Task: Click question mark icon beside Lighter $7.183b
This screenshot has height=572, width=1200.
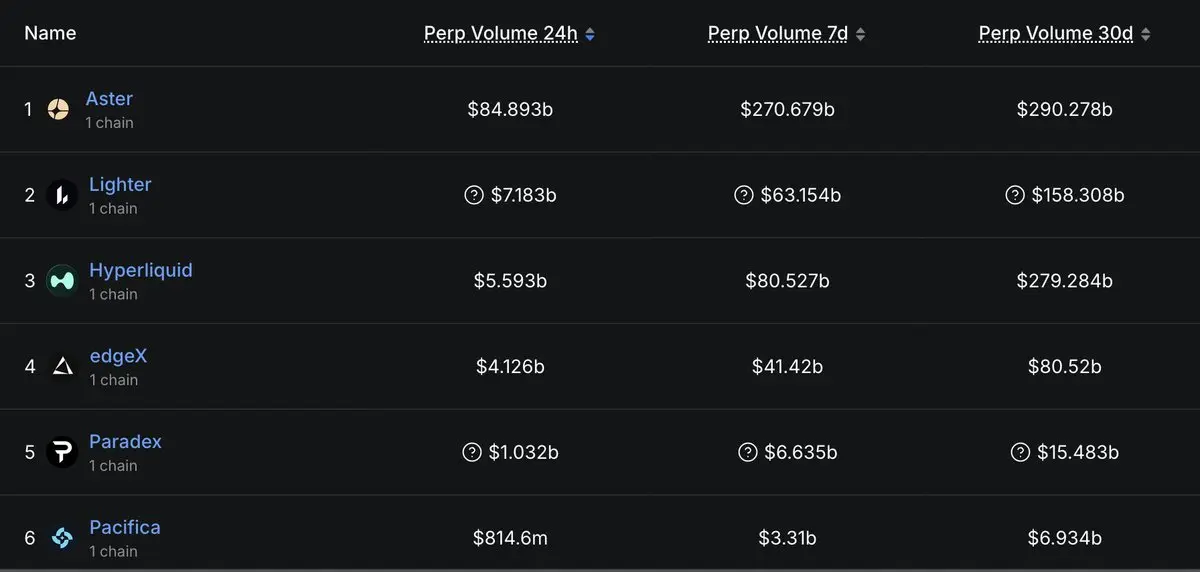Action: (474, 195)
